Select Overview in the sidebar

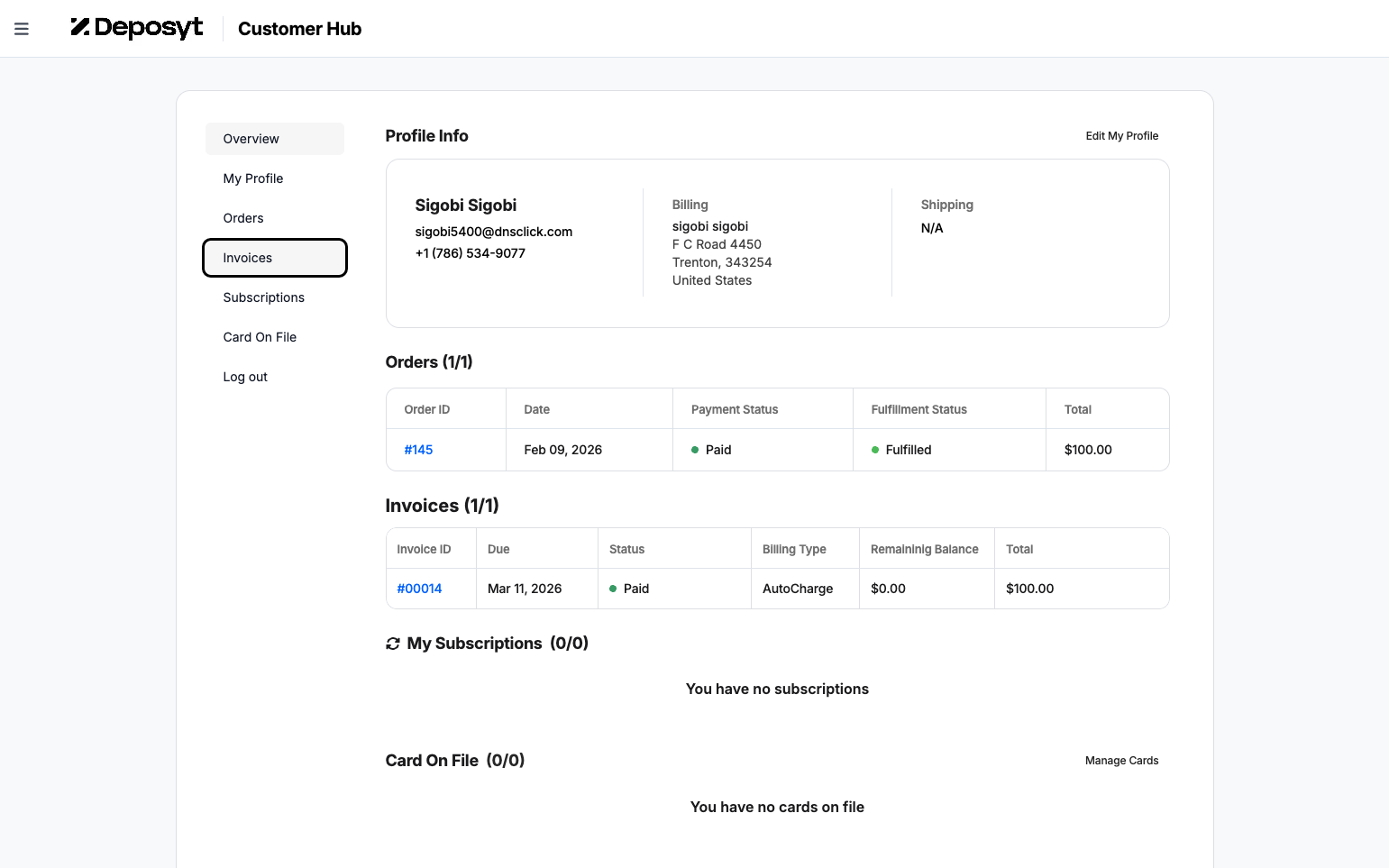point(275,139)
